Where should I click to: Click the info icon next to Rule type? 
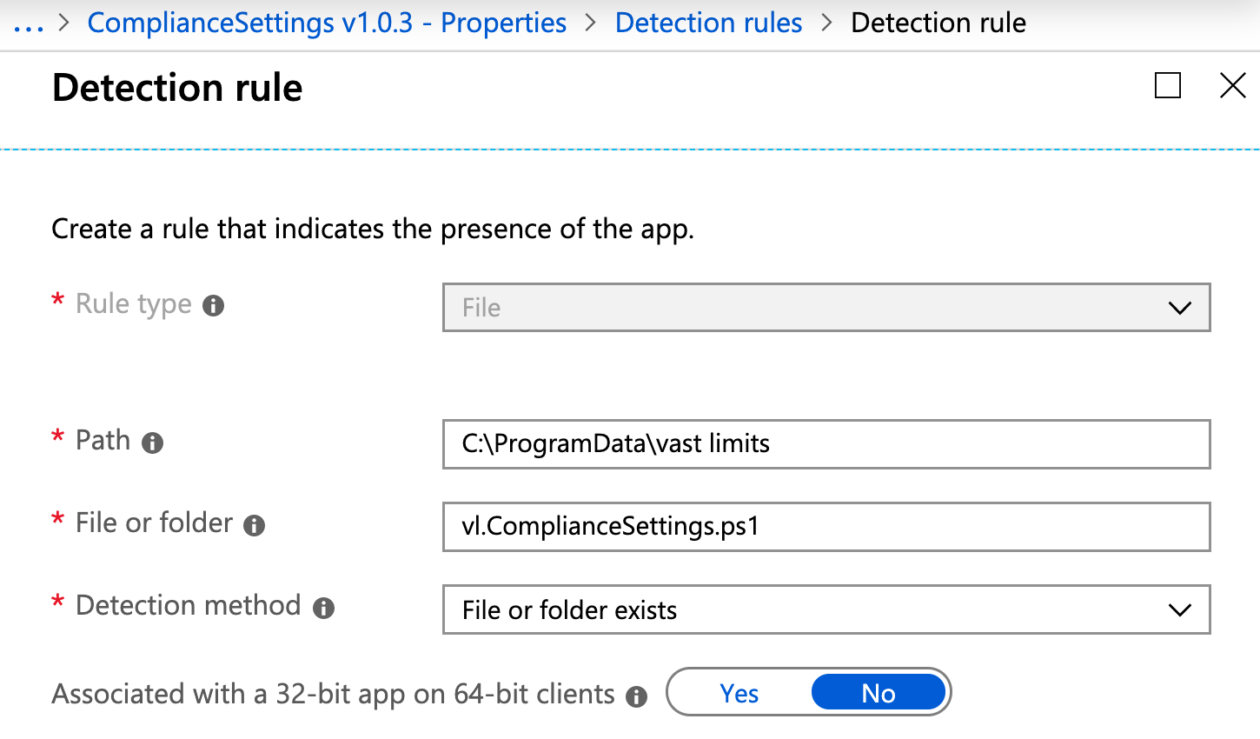coord(213,304)
